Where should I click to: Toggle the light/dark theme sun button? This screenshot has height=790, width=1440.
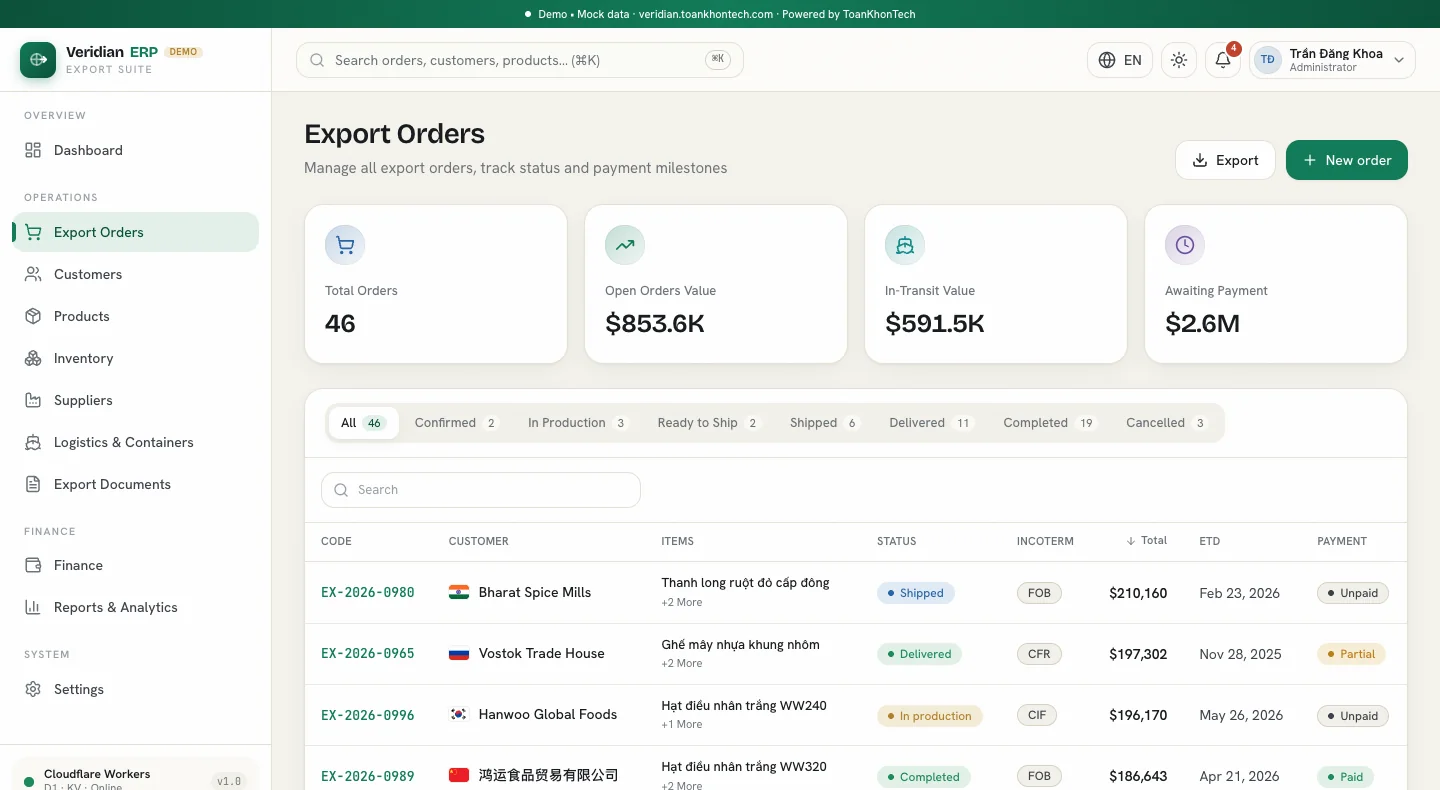click(x=1179, y=60)
